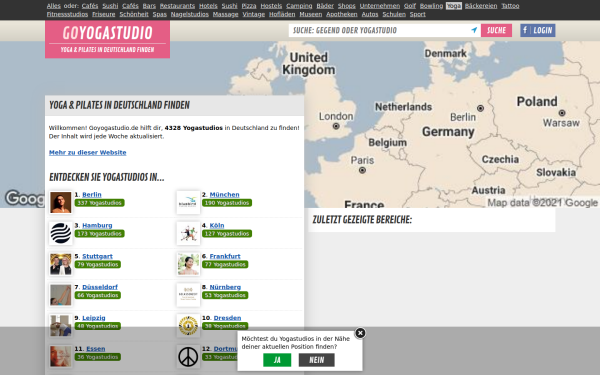Click the JA button to allow location

pos(277,360)
